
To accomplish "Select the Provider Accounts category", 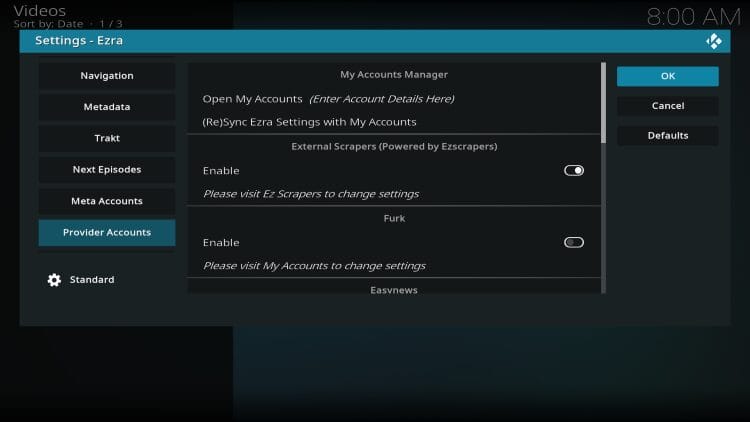I will click(x=107, y=233).
